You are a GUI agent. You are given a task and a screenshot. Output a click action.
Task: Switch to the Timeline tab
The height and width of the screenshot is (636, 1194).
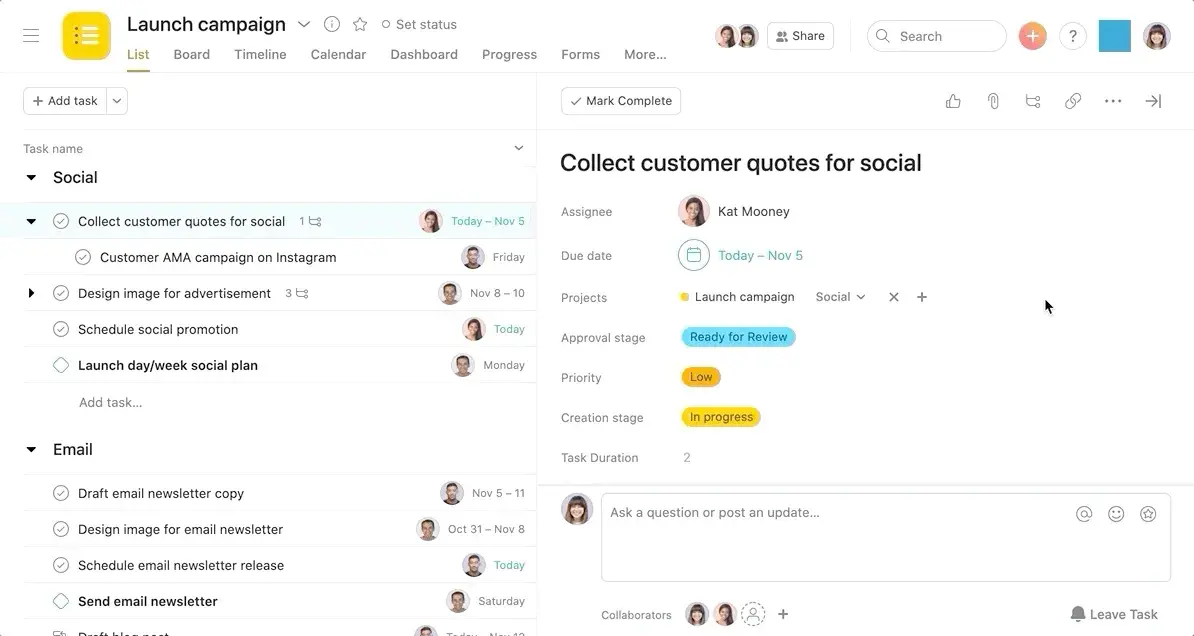260,54
